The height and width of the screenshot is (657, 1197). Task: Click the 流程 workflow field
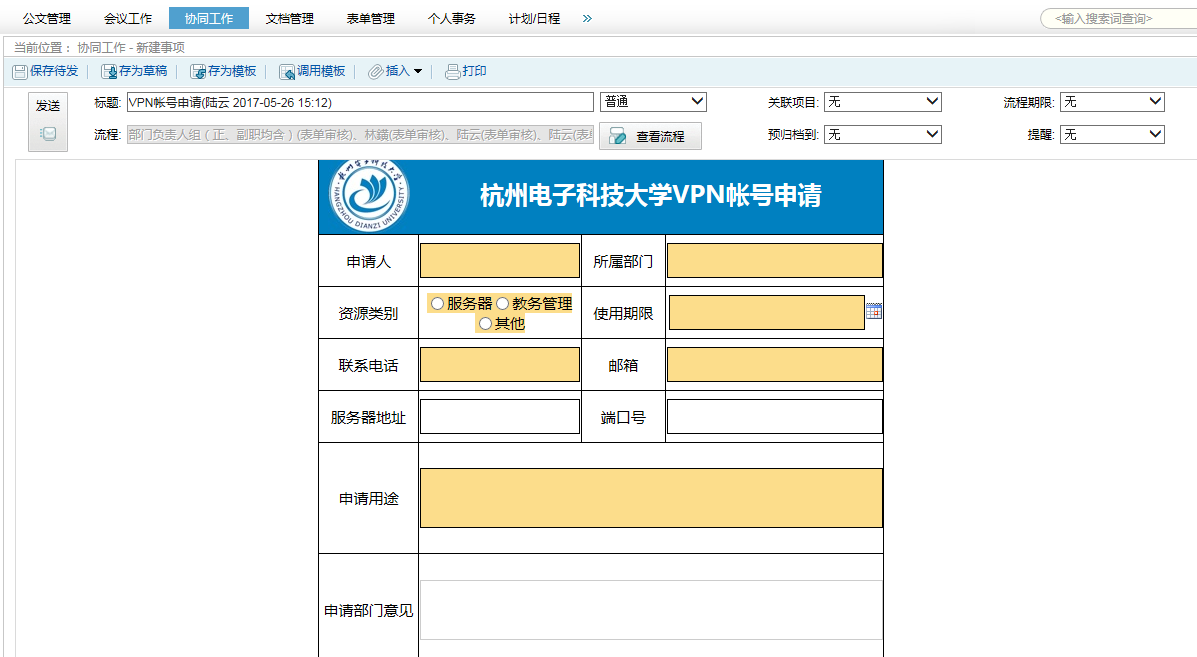360,135
